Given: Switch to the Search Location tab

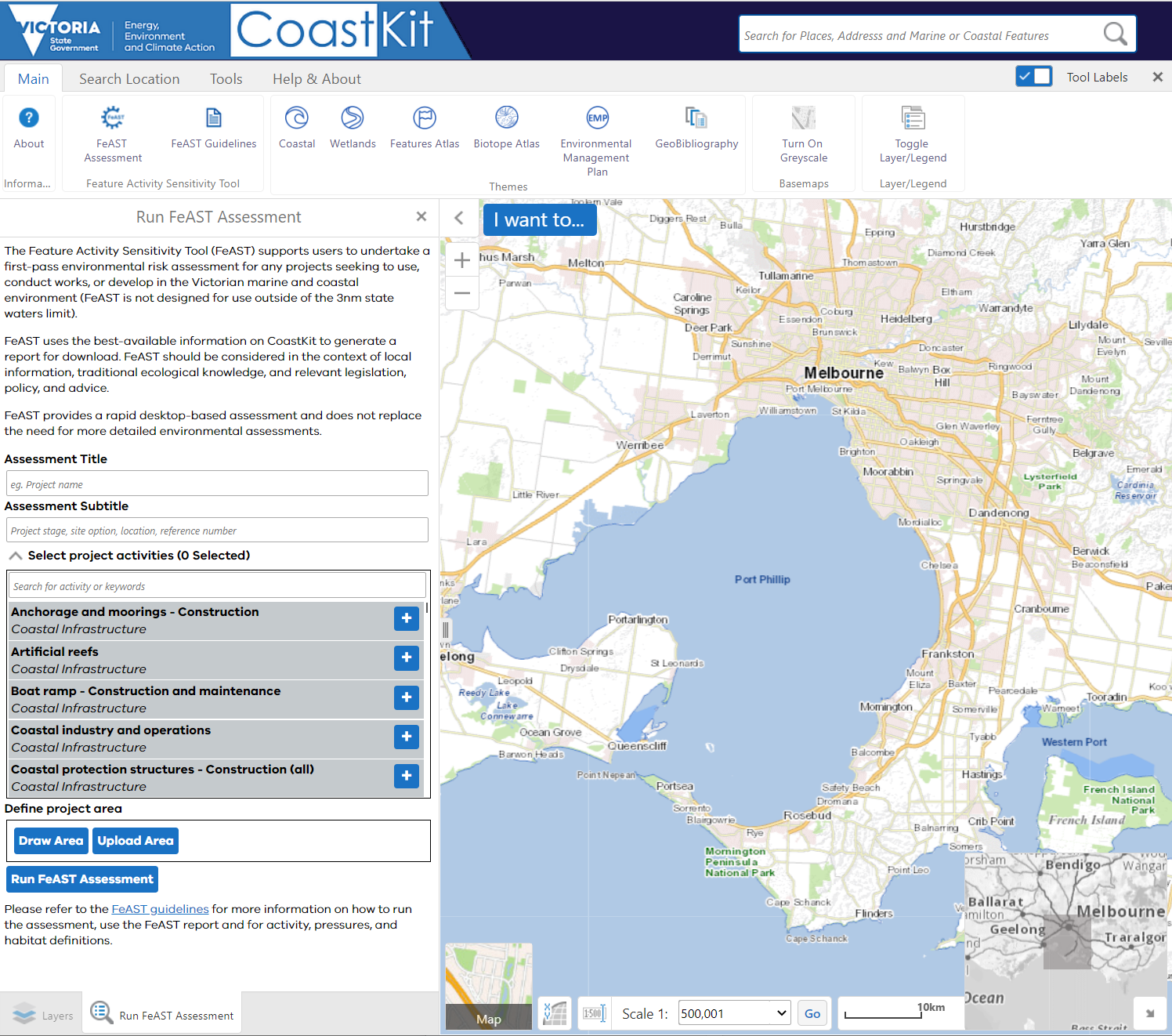Looking at the screenshot, I should point(129,79).
